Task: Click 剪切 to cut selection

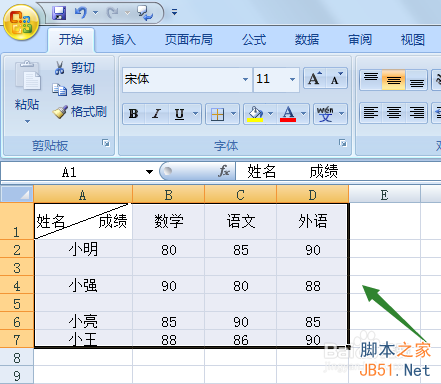Action: pyautogui.click(x=74, y=68)
